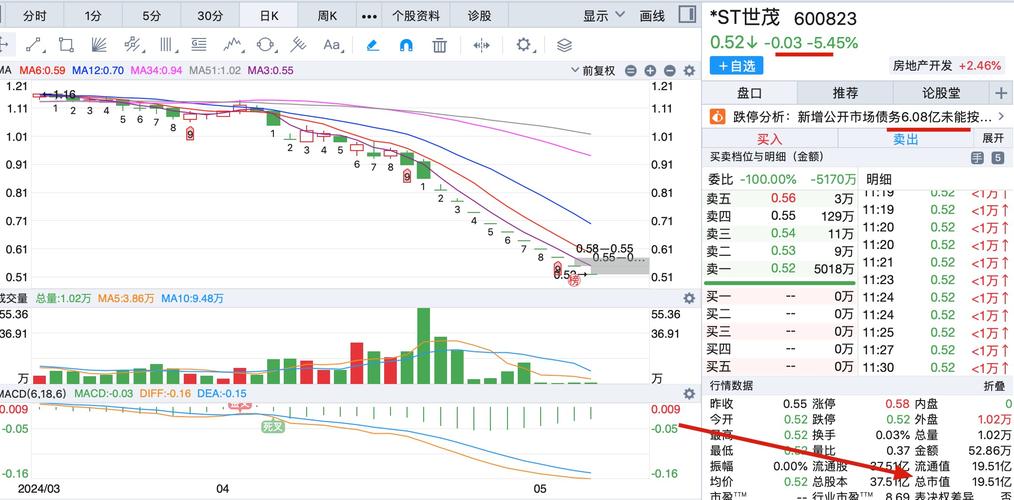
Task: Switch to the 盘口 tab
Action: point(750,93)
